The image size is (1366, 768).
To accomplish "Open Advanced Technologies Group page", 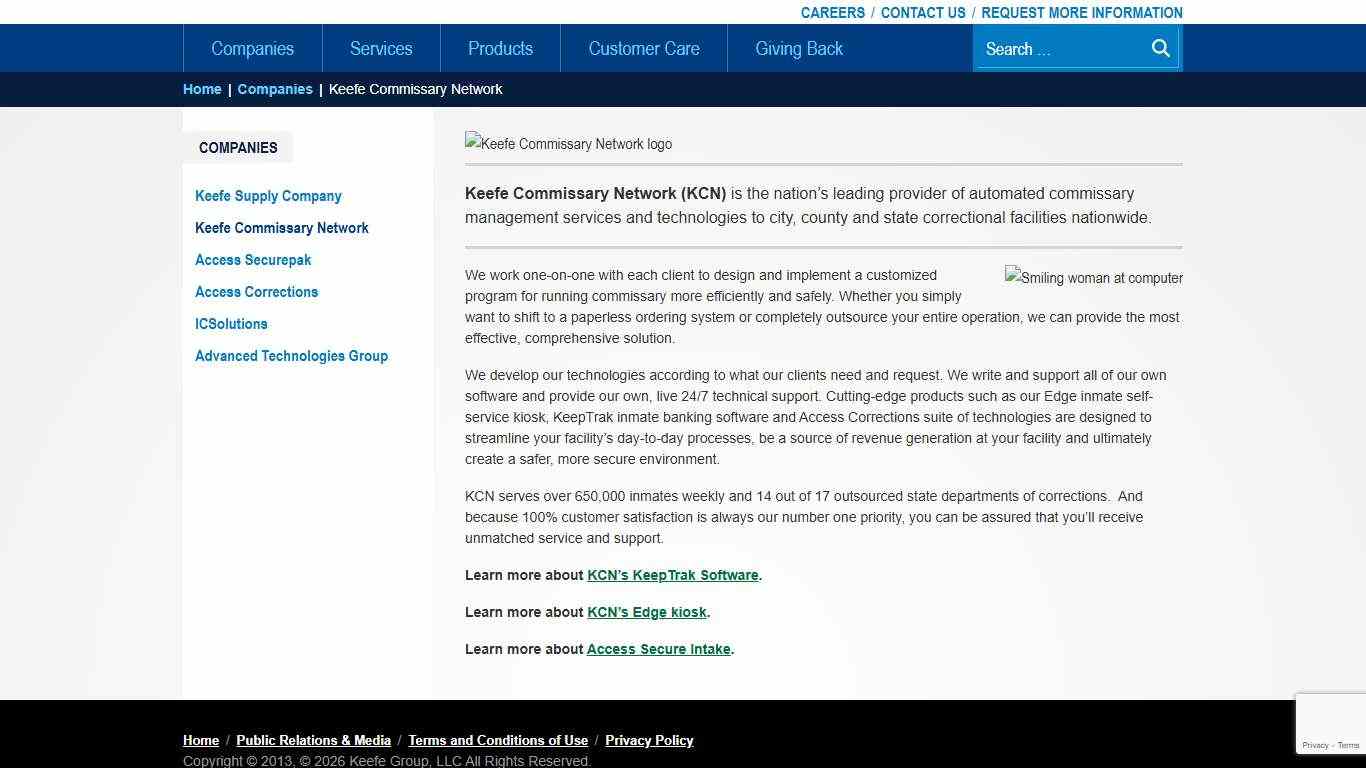I will pos(291,356).
